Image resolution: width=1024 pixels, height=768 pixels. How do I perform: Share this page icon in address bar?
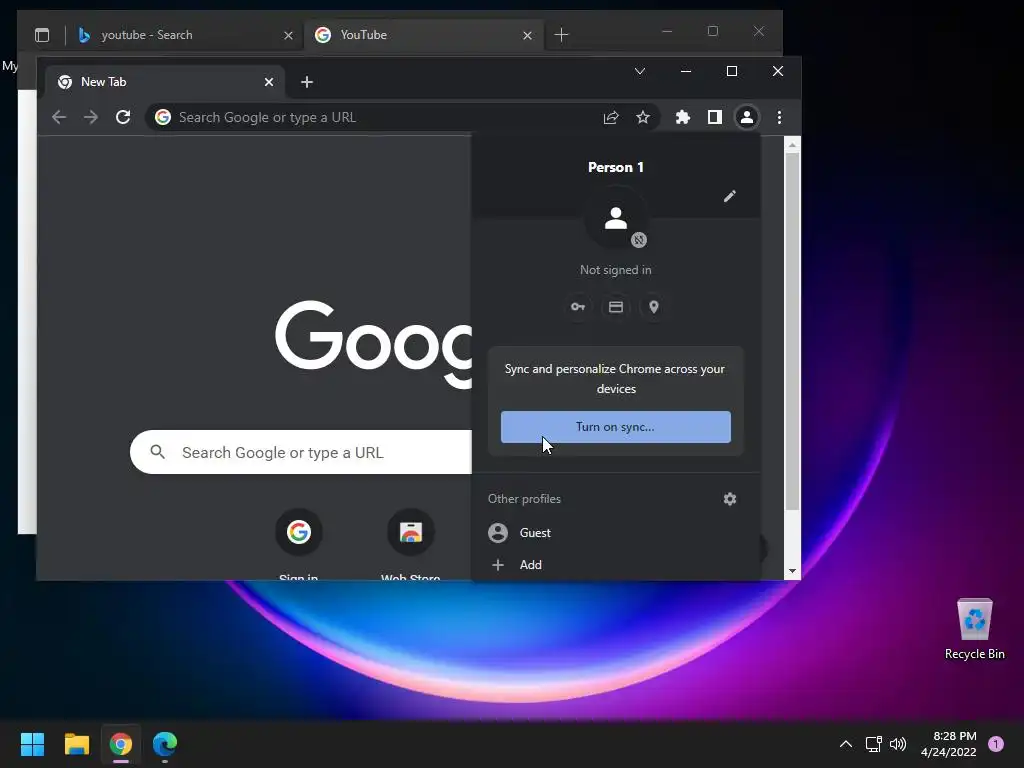tap(611, 118)
